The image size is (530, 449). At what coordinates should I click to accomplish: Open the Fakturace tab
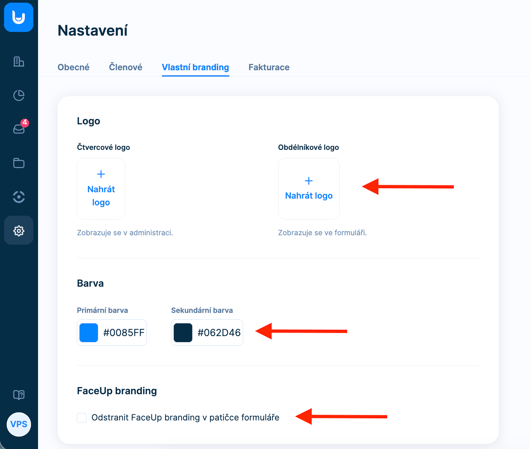coord(269,67)
